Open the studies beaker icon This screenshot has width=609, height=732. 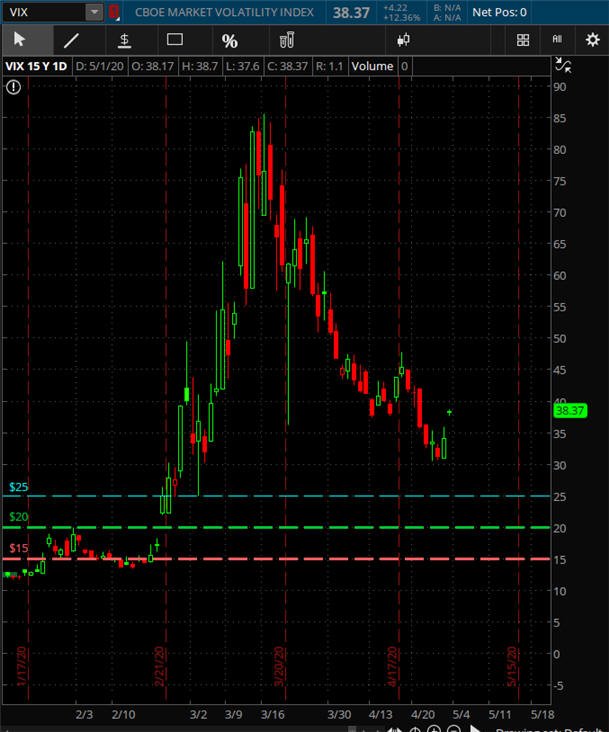287,40
